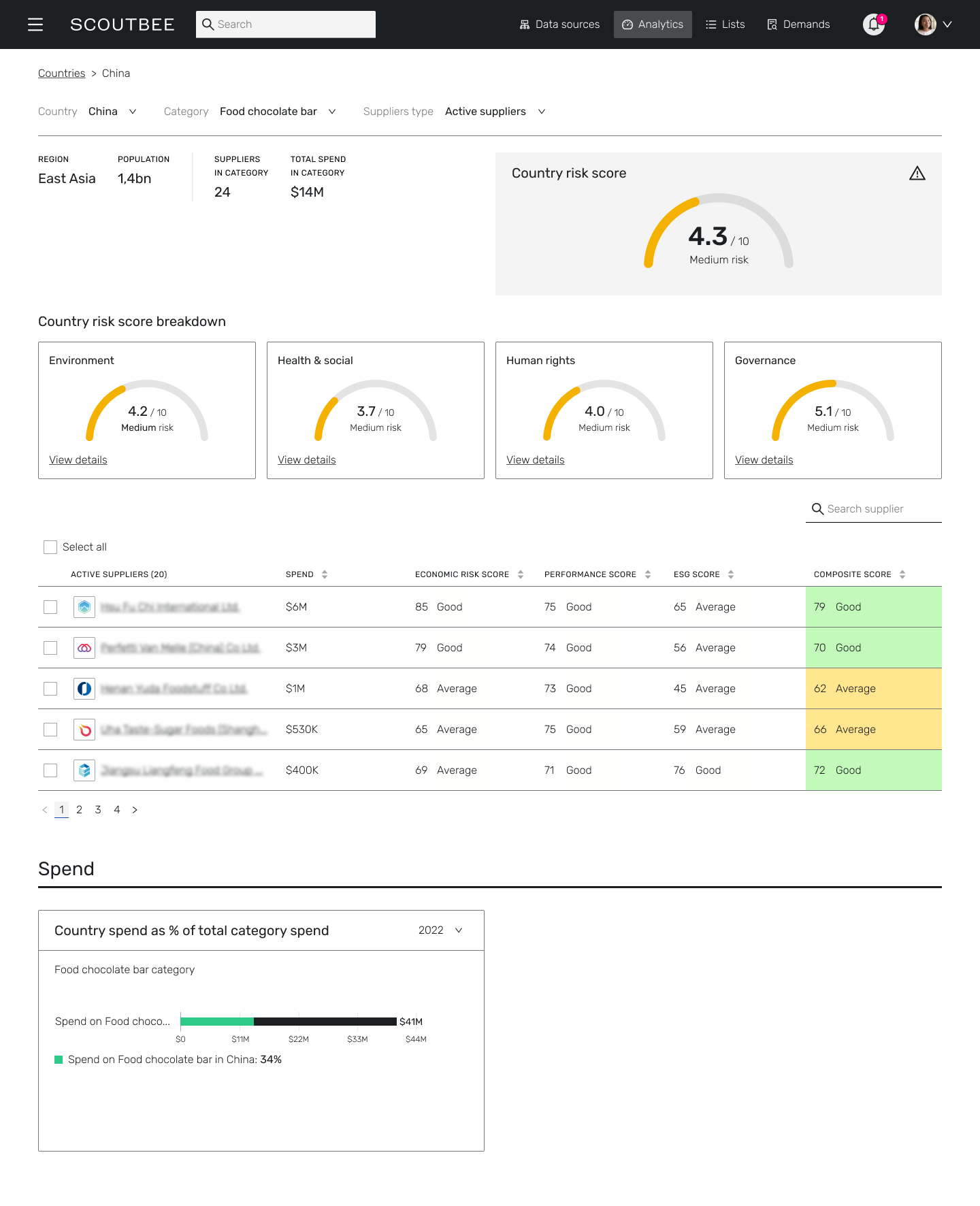Open the Analytics tab
Viewport: 980px width, 1206px height.
click(653, 25)
